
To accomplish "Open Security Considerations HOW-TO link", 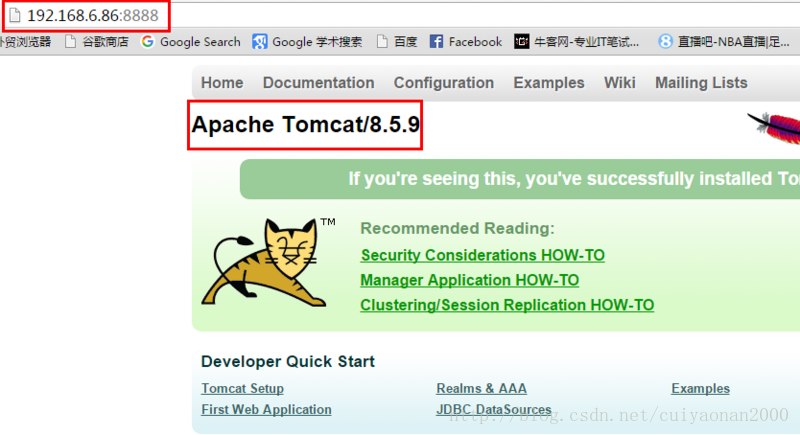I will [483, 255].
